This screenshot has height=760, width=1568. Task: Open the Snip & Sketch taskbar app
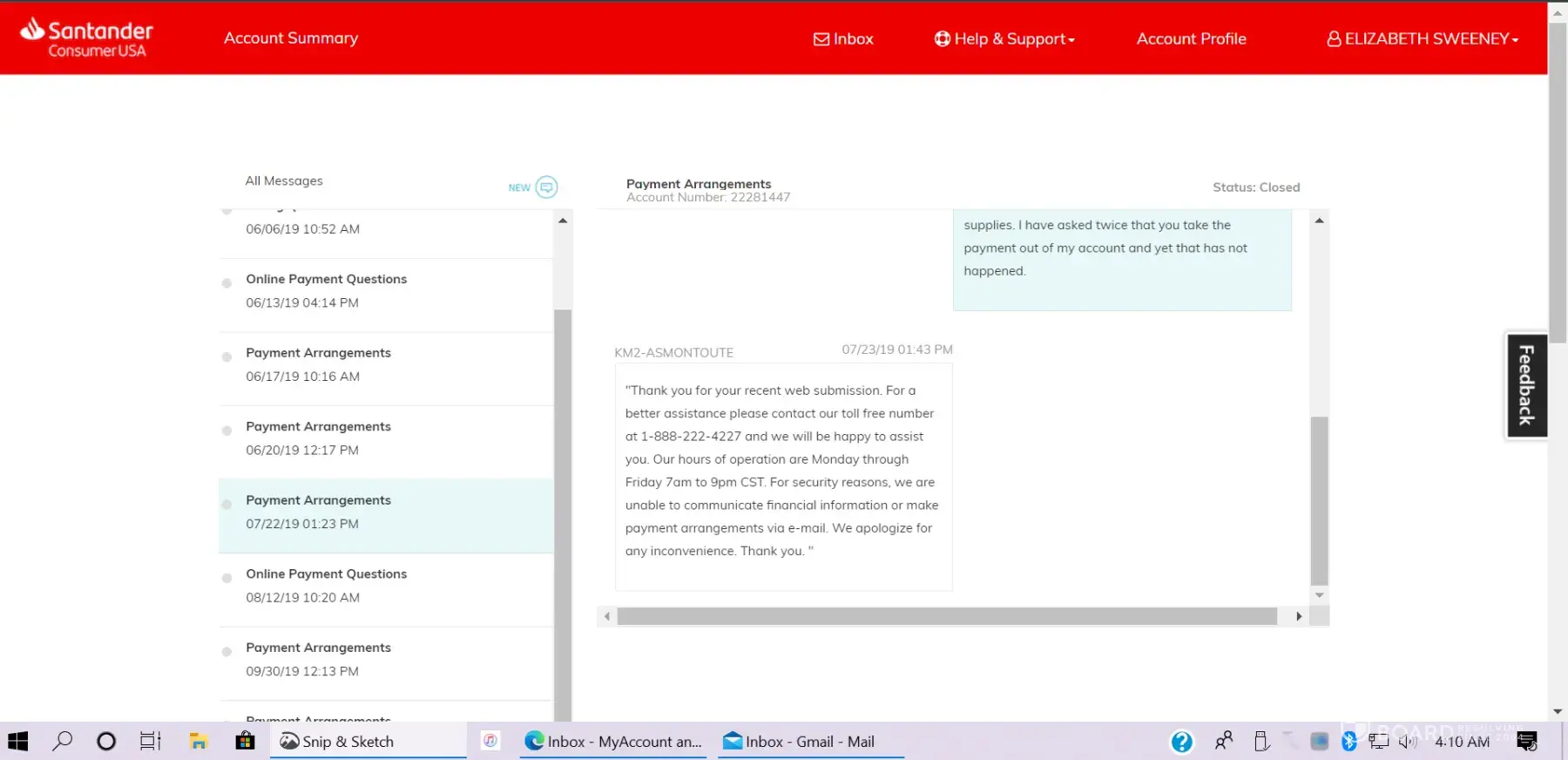tap(337, 742)
